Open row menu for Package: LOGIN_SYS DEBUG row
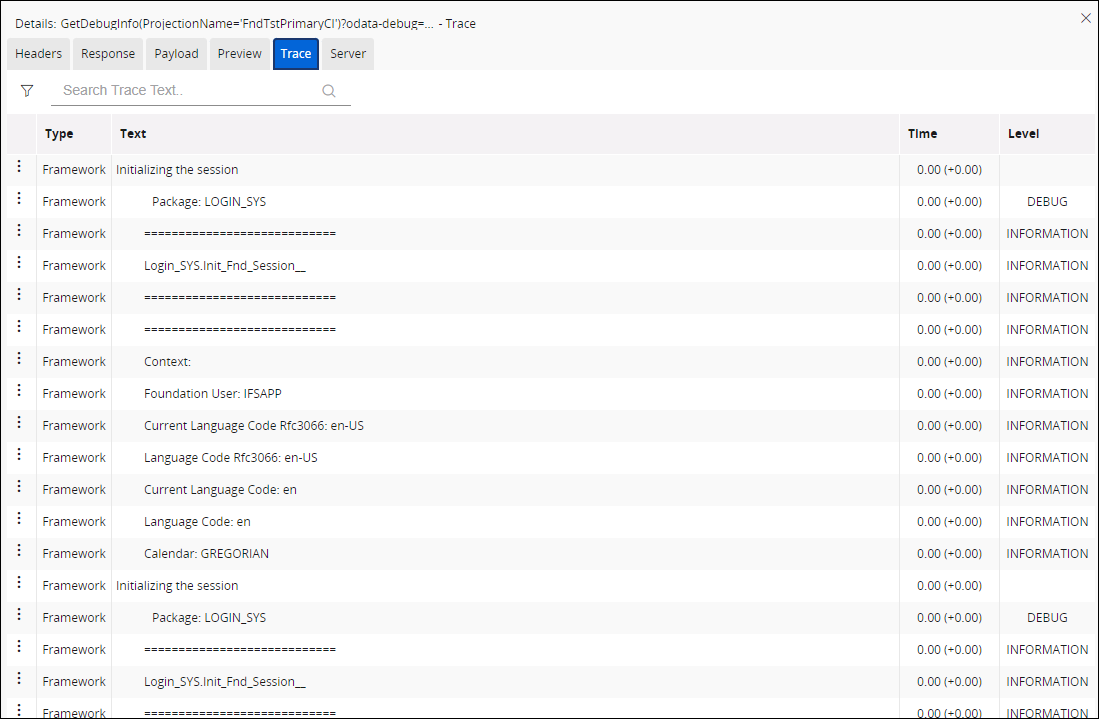This screenshot has height=719, width=1099. [19, 199]
